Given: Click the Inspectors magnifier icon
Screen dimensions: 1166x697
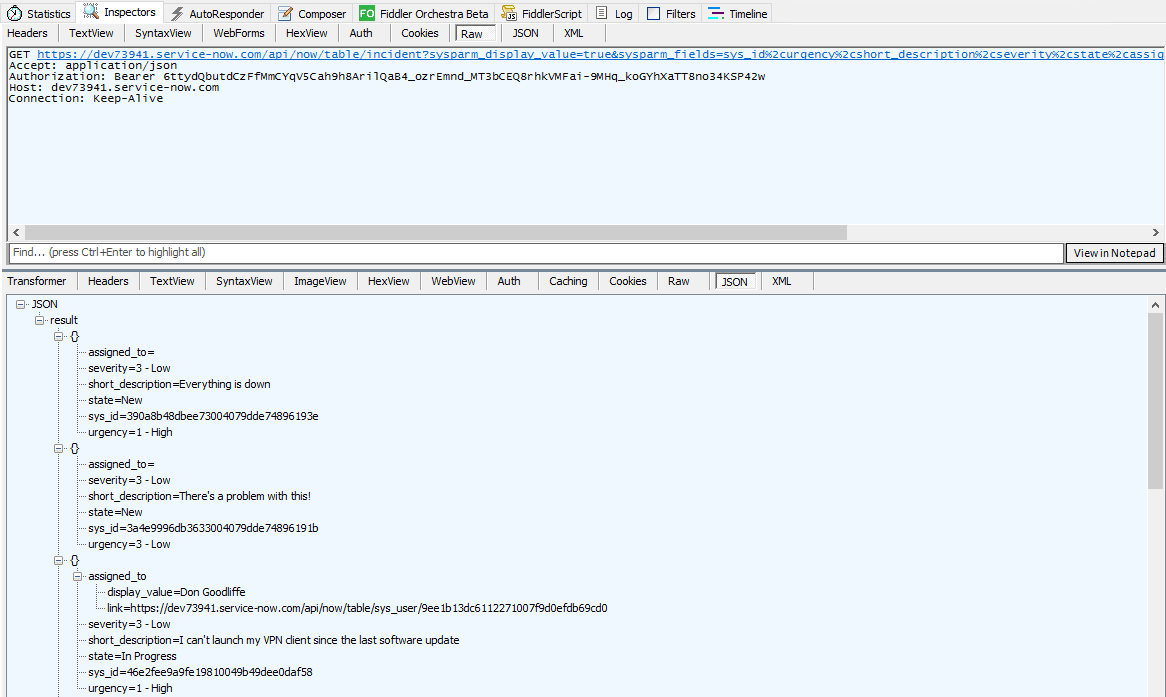Looking at the screenshot, I should coord(91,11).
